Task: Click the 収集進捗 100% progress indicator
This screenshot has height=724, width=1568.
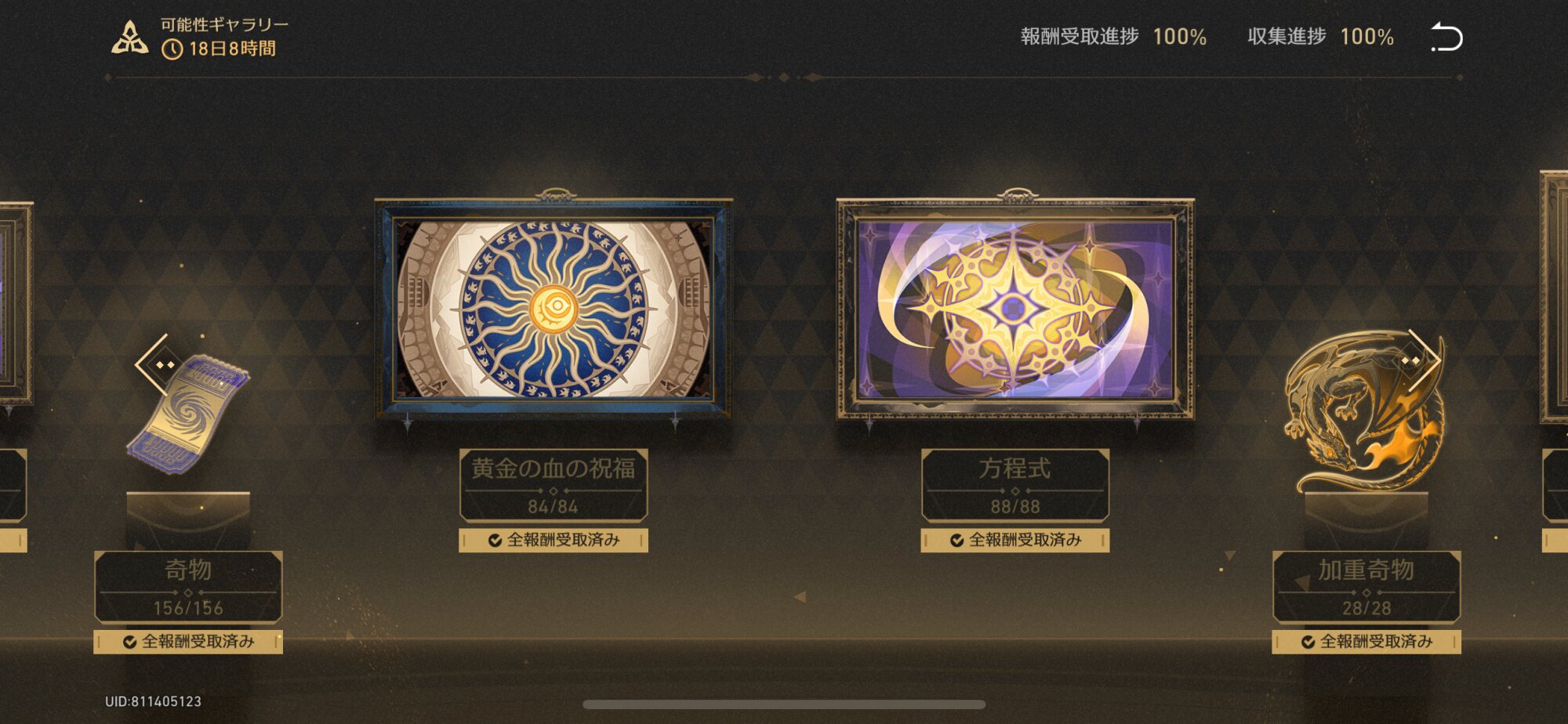Action: (1320, 37)
